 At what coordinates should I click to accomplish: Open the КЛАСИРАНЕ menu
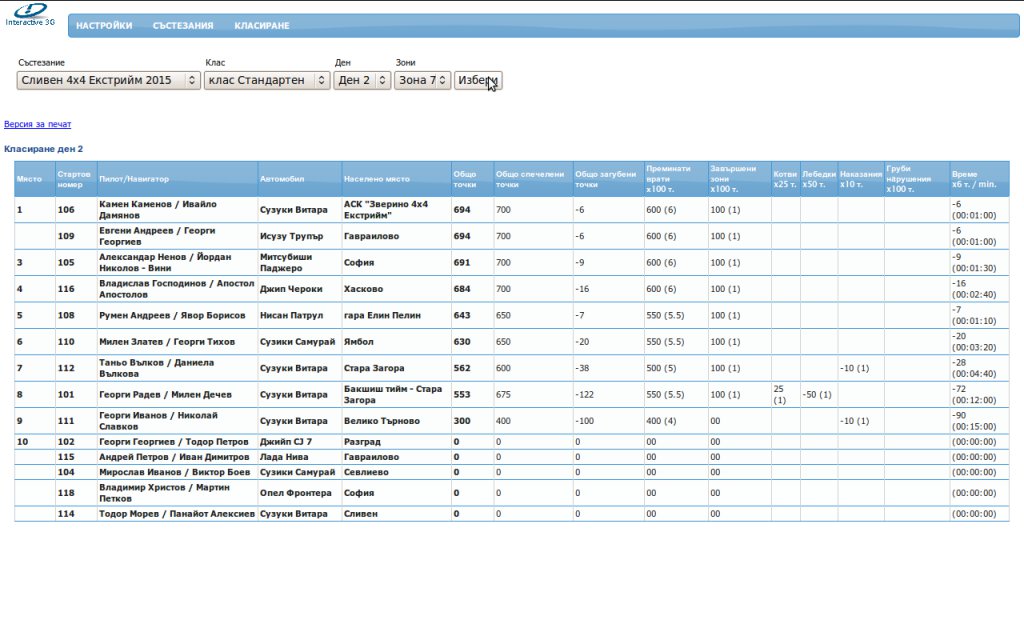click(261, 26)
